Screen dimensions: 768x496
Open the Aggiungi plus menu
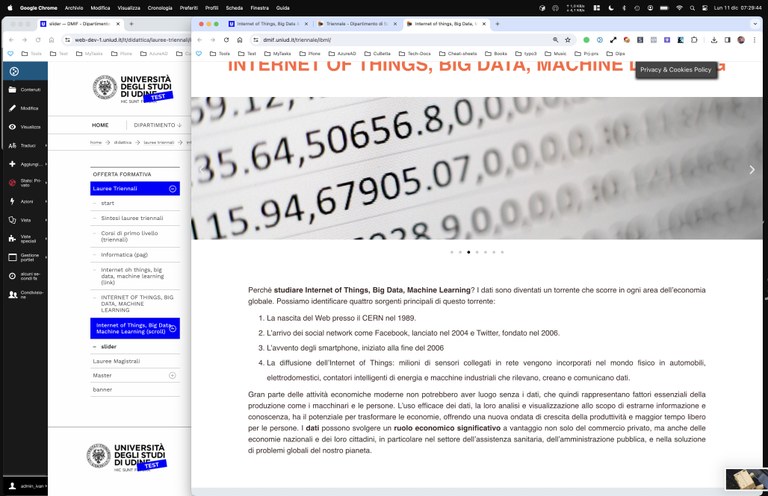25,164
